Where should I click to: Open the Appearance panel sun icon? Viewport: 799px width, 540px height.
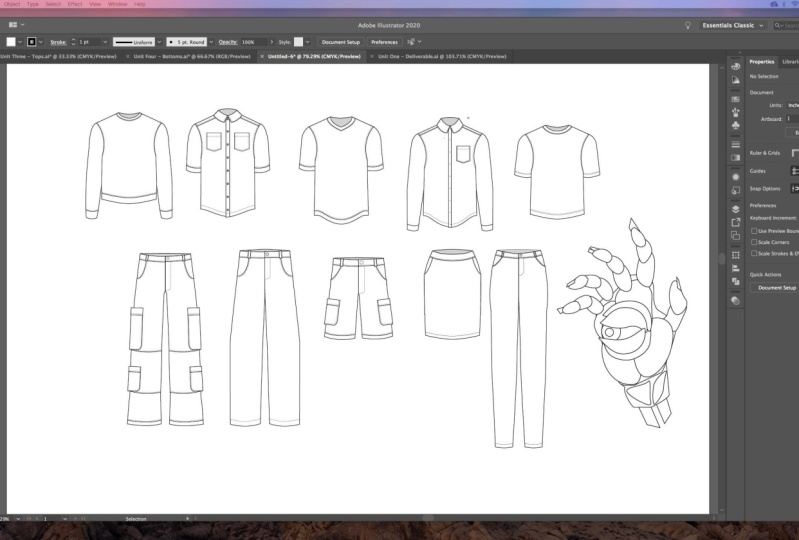click(x=735, y=177)
